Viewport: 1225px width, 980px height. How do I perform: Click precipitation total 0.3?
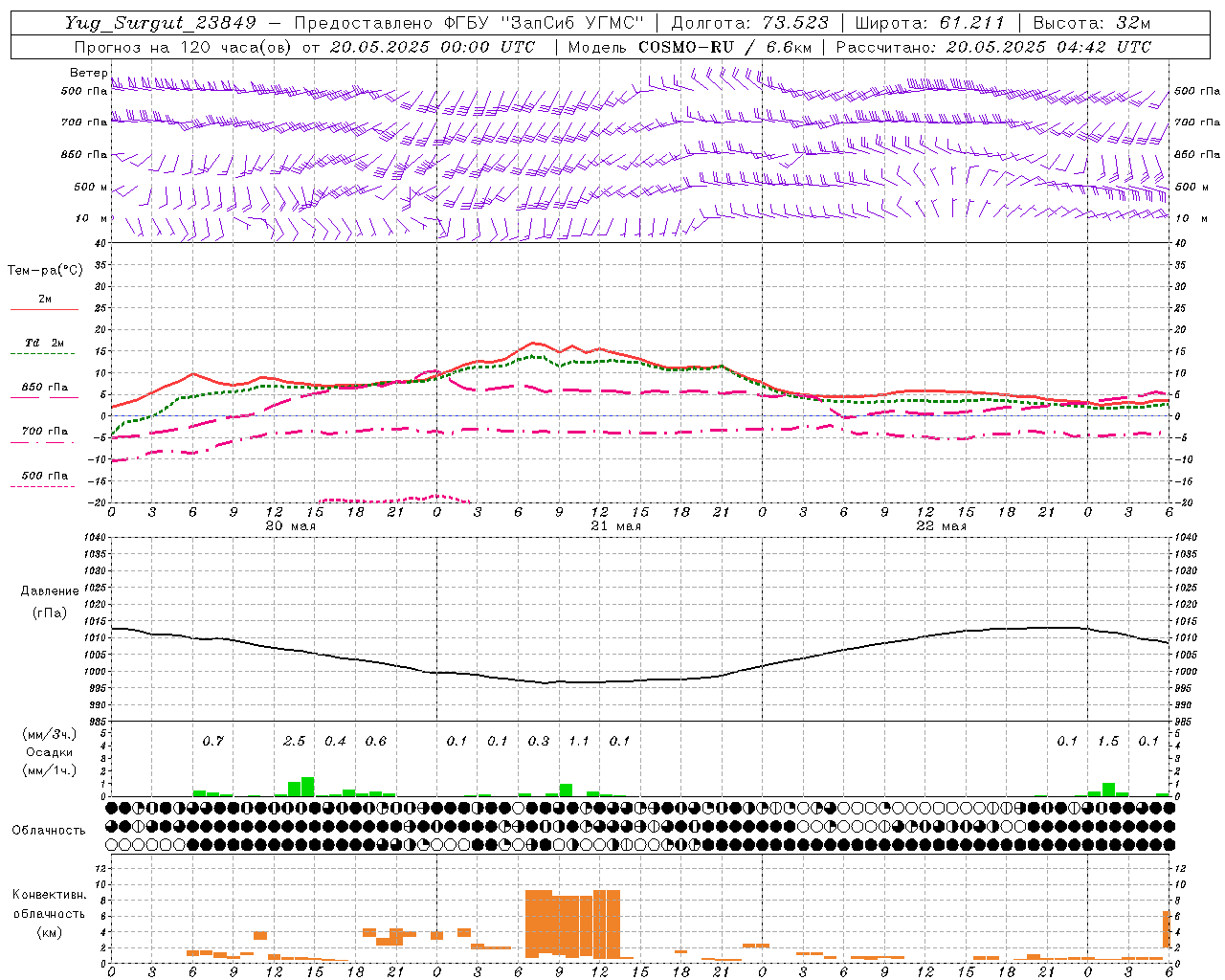click(538, 741)
